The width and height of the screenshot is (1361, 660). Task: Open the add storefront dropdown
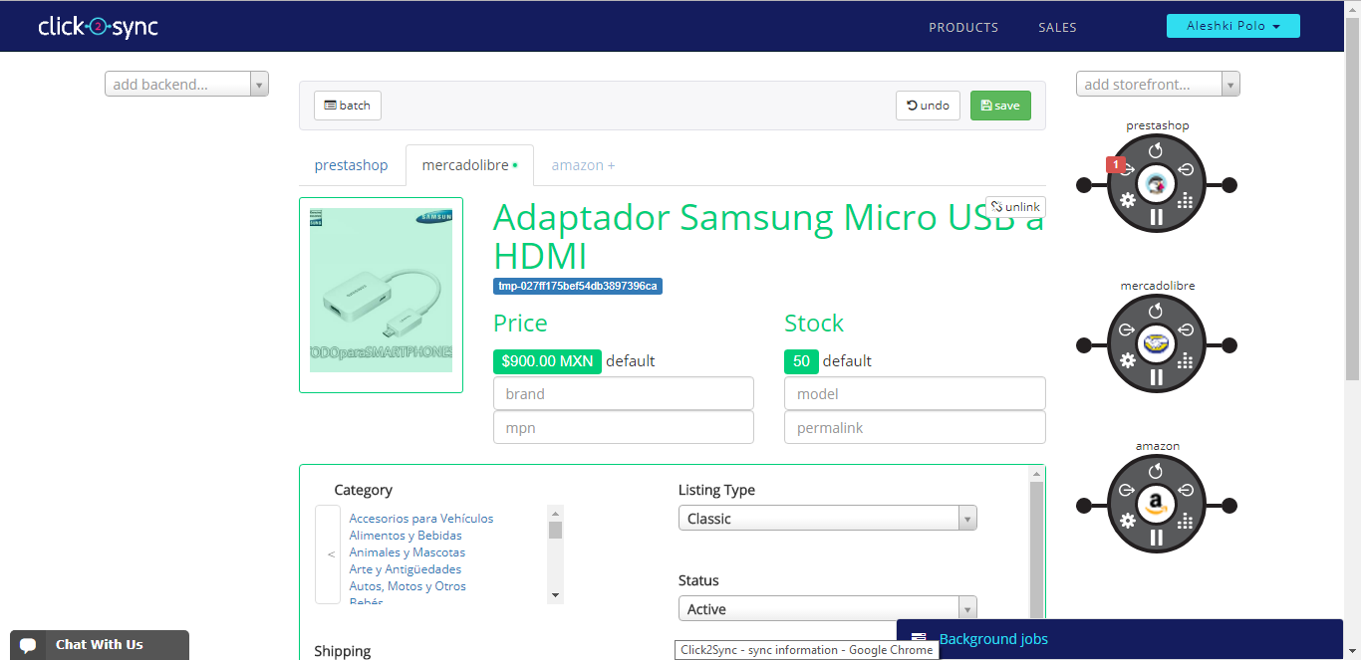pos(1158,84)
